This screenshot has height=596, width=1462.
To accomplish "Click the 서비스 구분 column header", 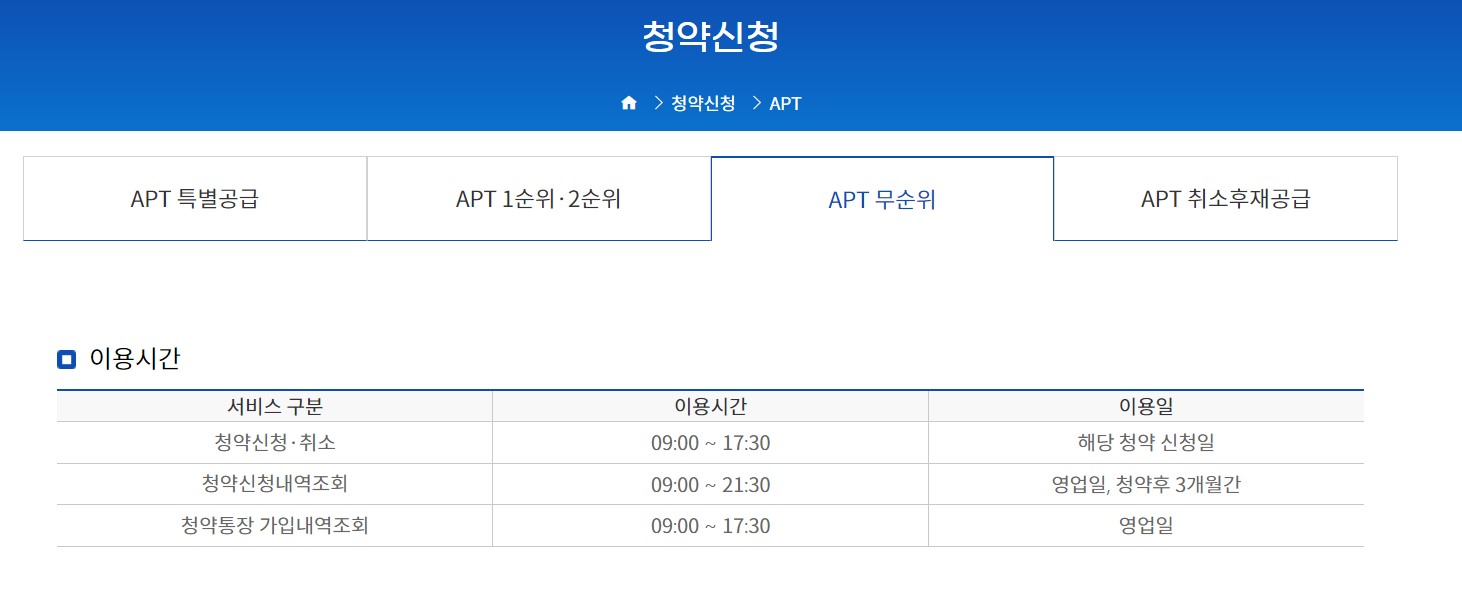I will point(275,404).
